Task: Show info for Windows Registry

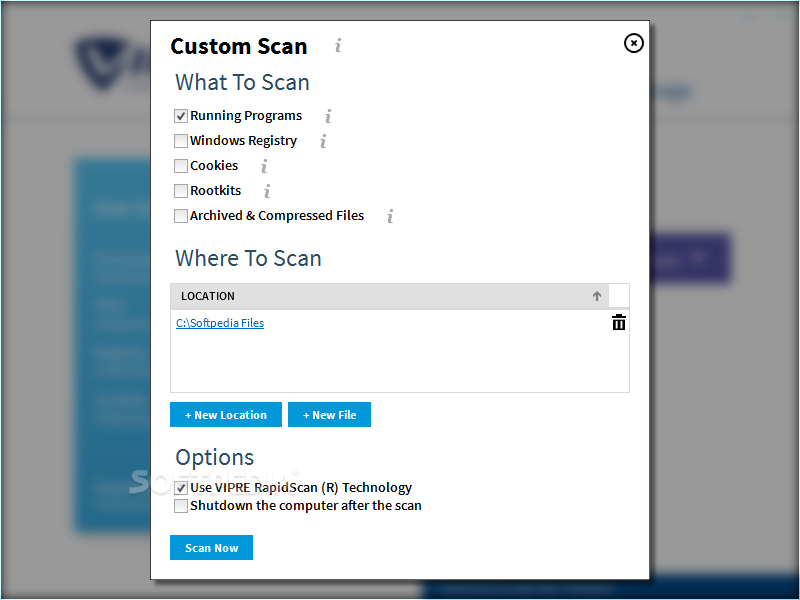Action: point(323,141)
